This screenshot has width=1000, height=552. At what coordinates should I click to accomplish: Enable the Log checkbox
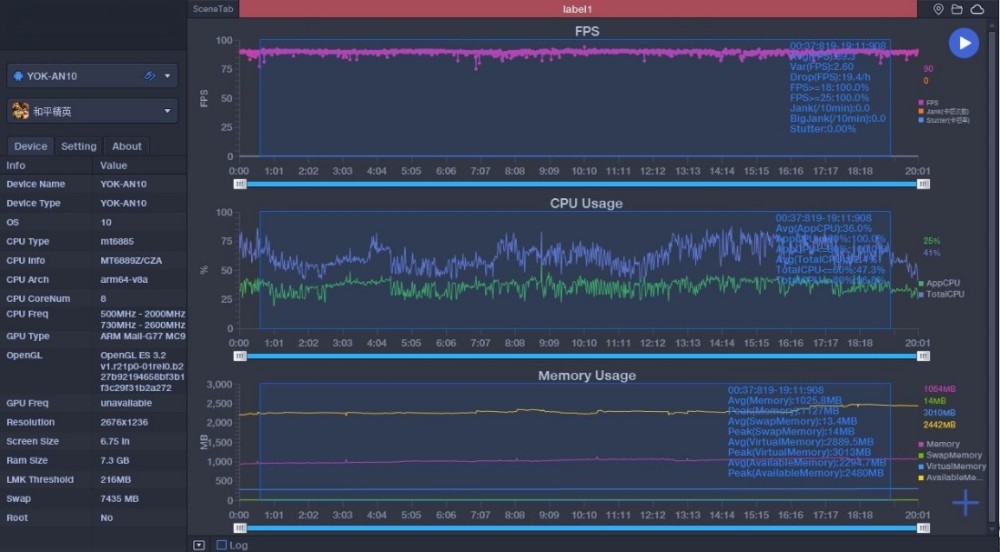221,545
